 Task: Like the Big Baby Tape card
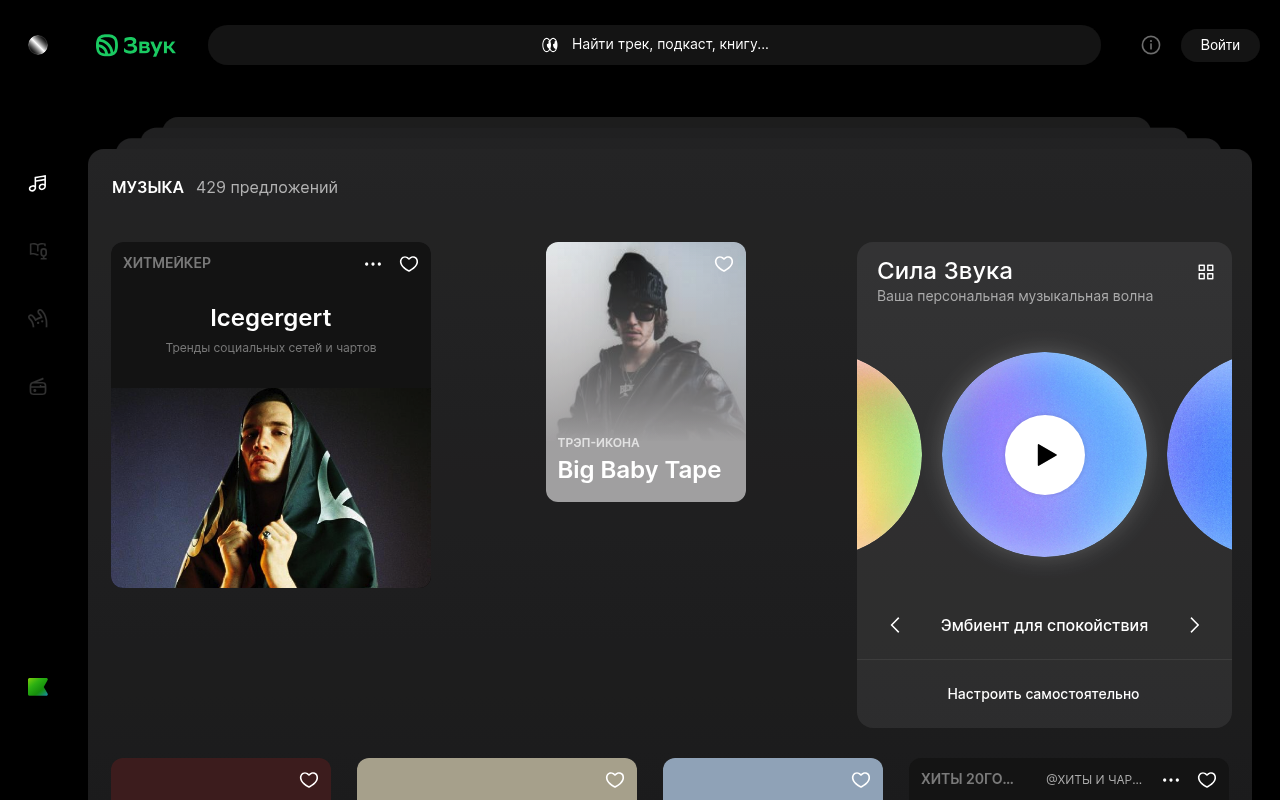tap(724, 264)
